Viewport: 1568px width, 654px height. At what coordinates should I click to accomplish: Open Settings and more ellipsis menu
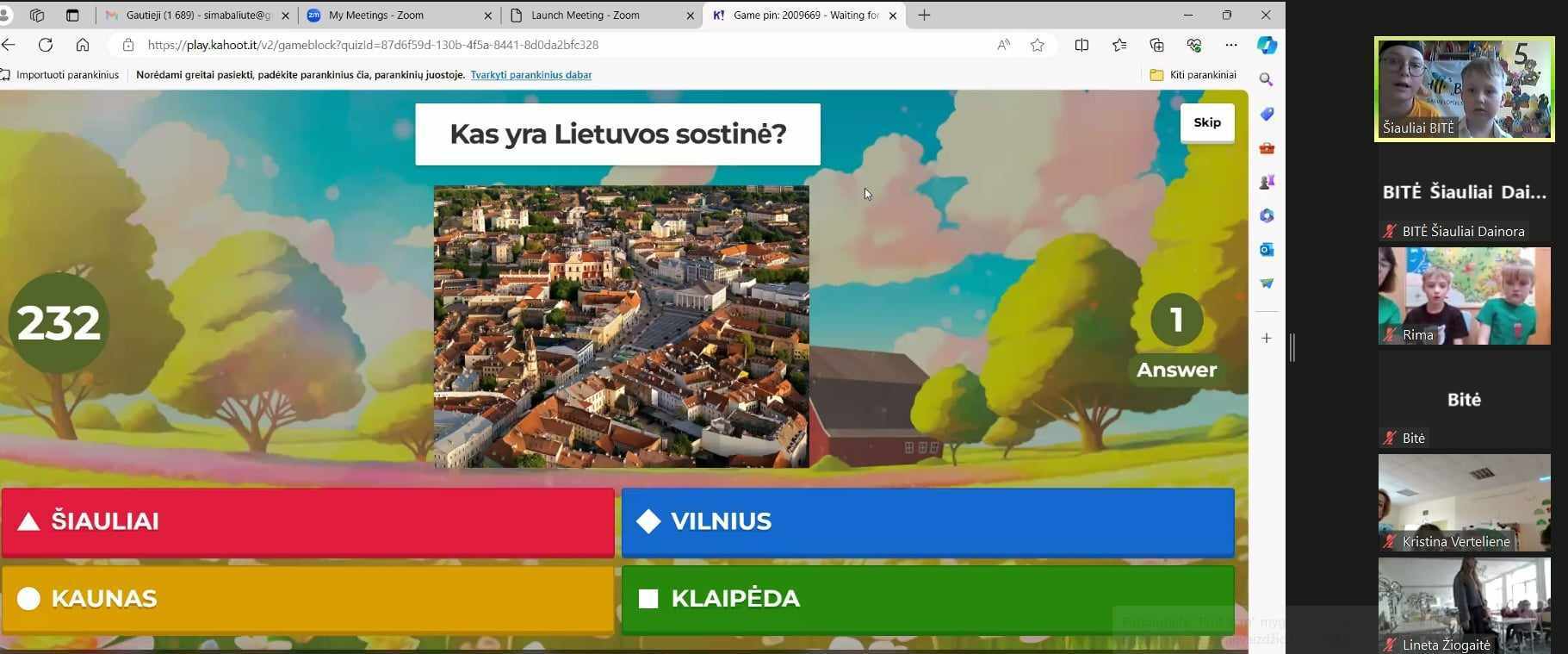tap(1231, 45)
